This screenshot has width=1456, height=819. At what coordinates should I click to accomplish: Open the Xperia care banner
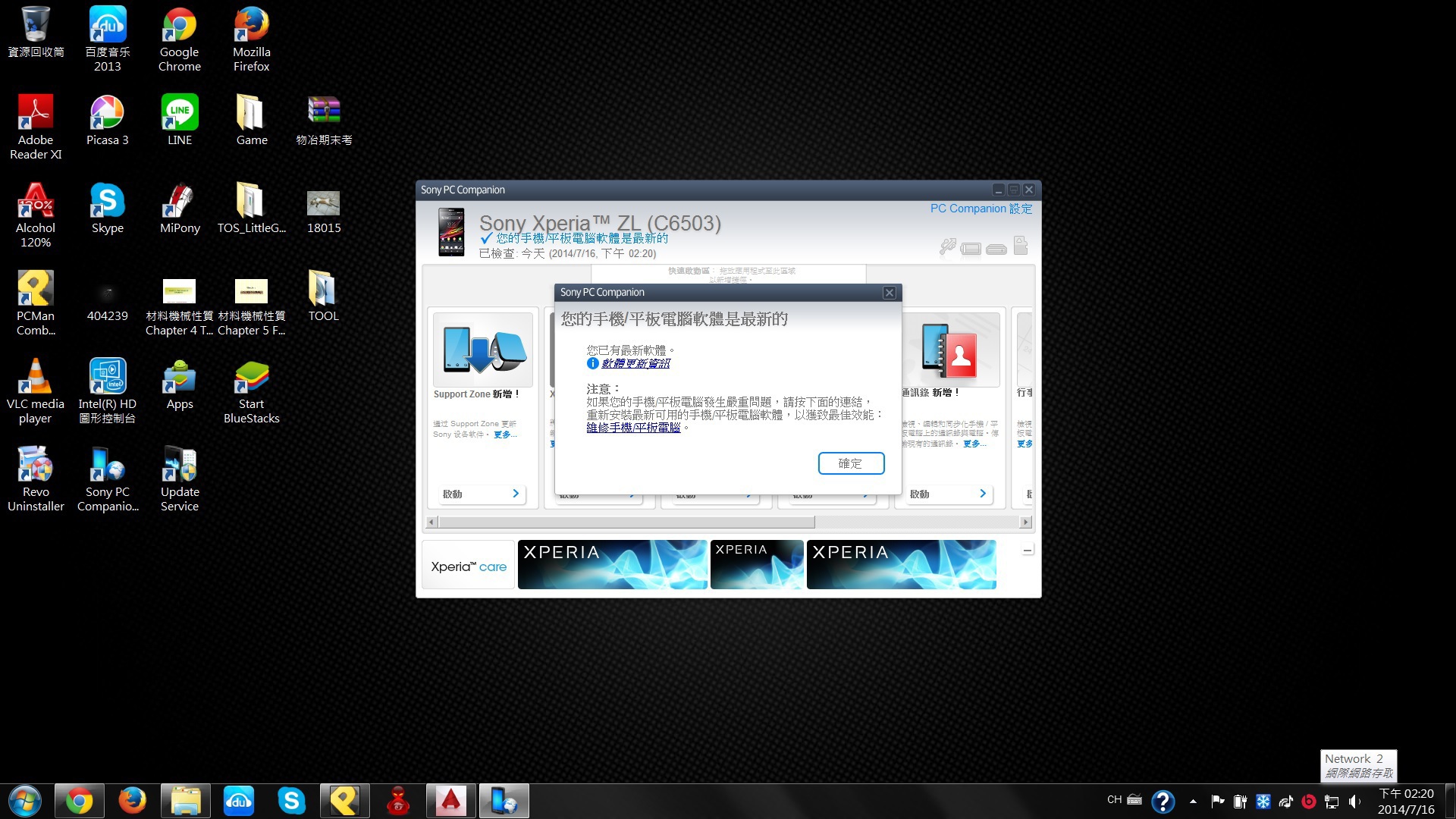(469, 566)
